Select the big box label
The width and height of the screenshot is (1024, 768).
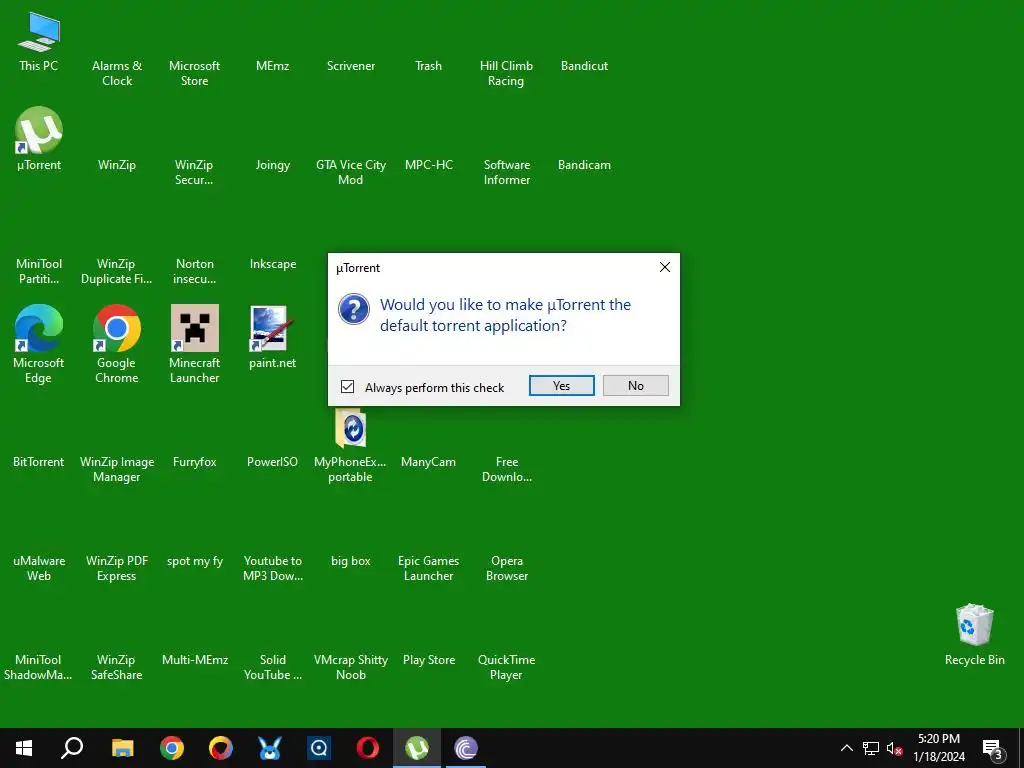(x=351, y=561)
